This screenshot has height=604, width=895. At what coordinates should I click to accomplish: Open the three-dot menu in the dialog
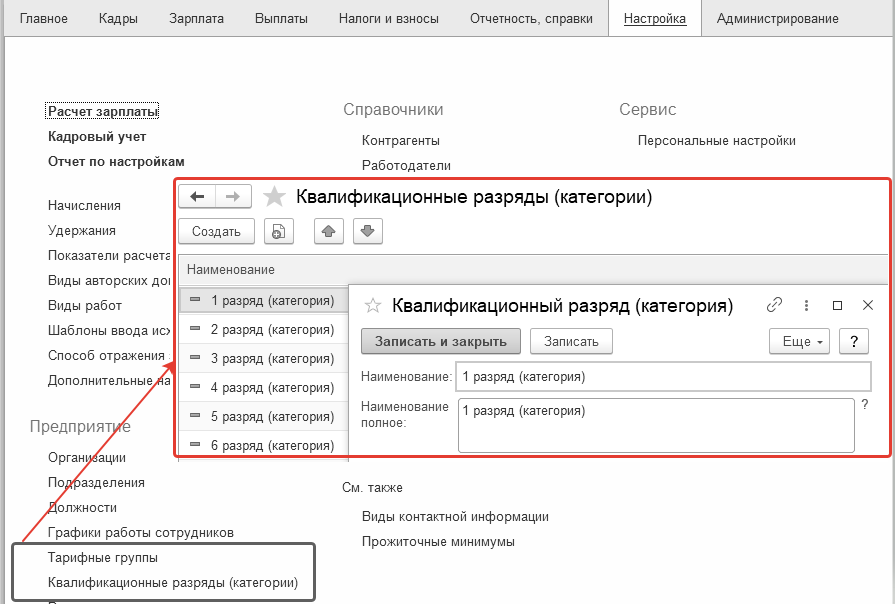[x=806, y=305]
